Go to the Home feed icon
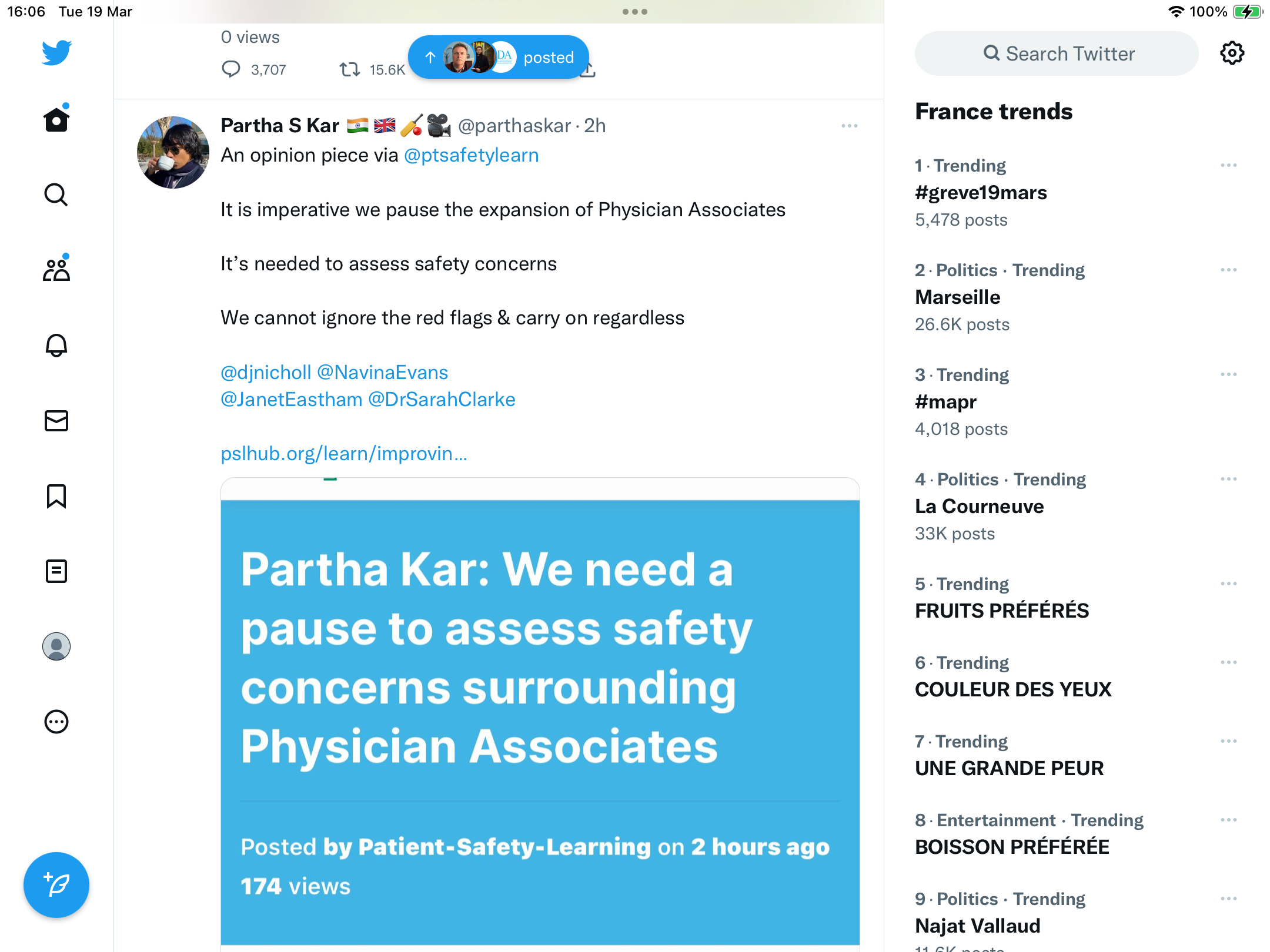Screen dimensions: 1270x952 56,119
